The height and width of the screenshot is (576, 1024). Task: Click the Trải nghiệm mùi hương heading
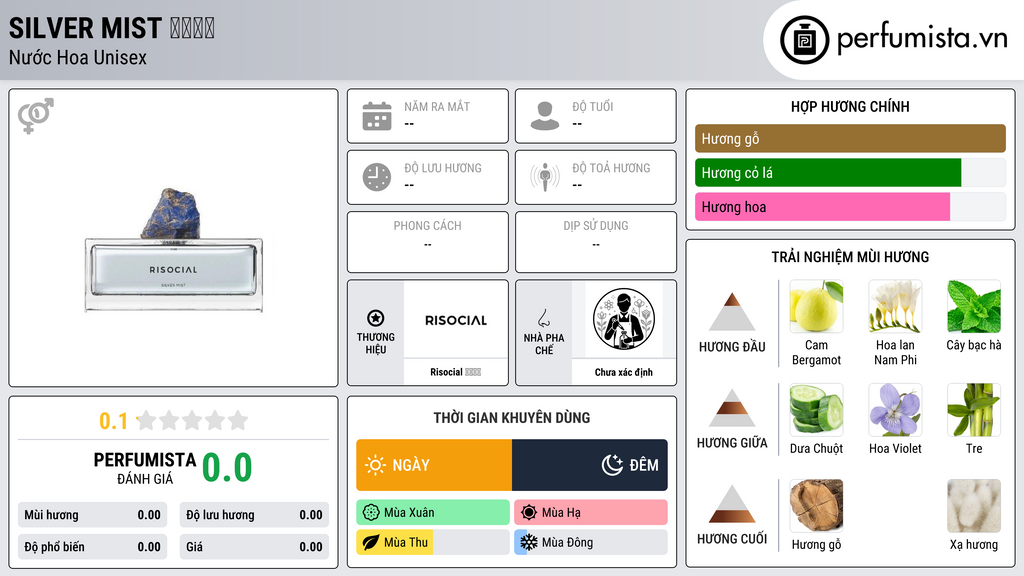[850, 257]
